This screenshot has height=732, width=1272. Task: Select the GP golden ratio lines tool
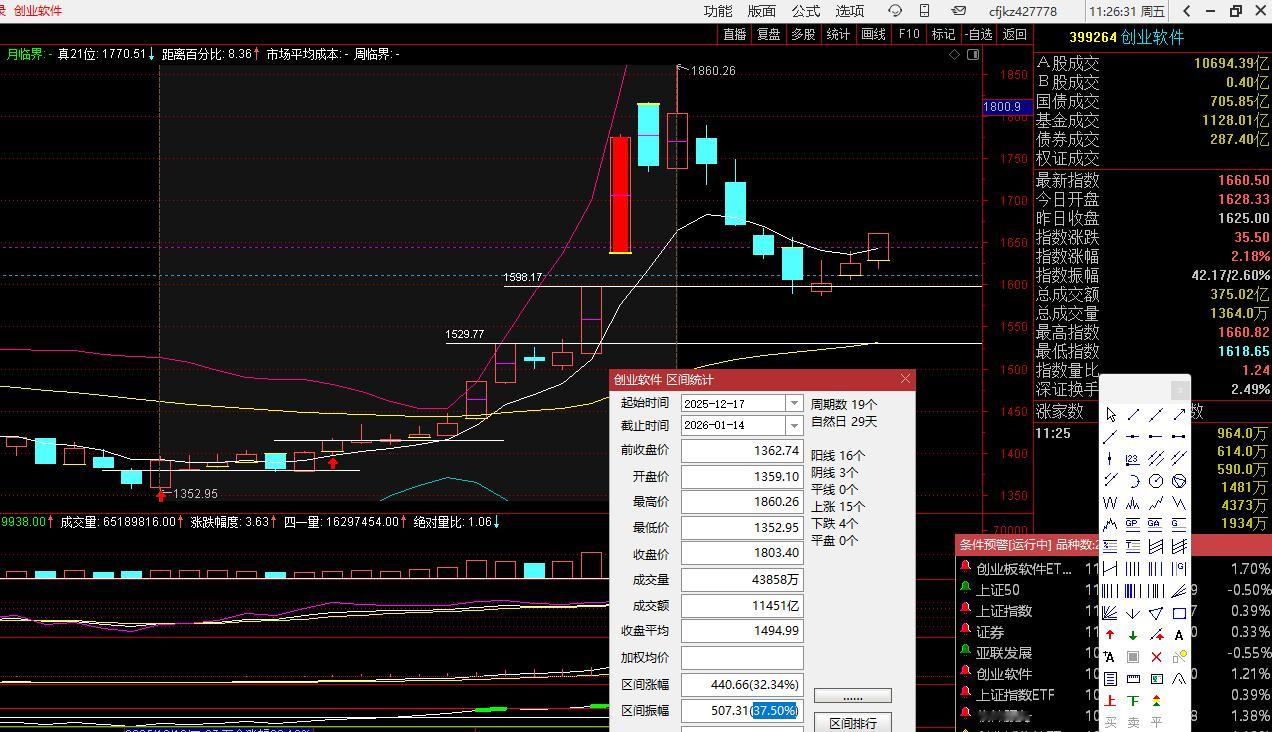pos(1133,524)
